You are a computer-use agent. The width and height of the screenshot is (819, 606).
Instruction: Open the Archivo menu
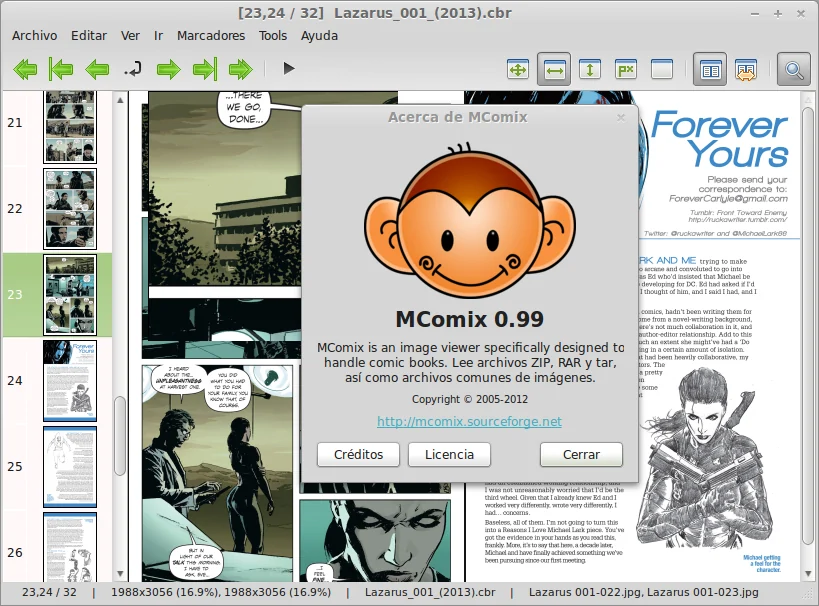[x=34, y=36]
